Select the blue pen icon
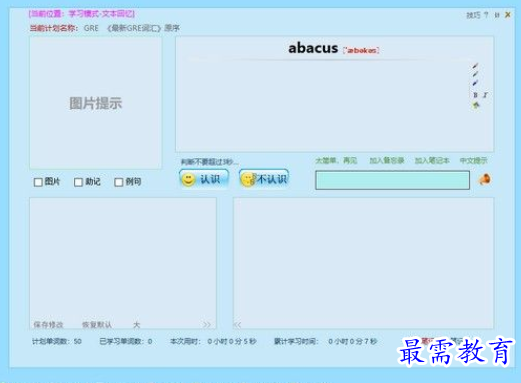This screenshot has width=521, height=383. pyautogui.click(x=475, y=82)
